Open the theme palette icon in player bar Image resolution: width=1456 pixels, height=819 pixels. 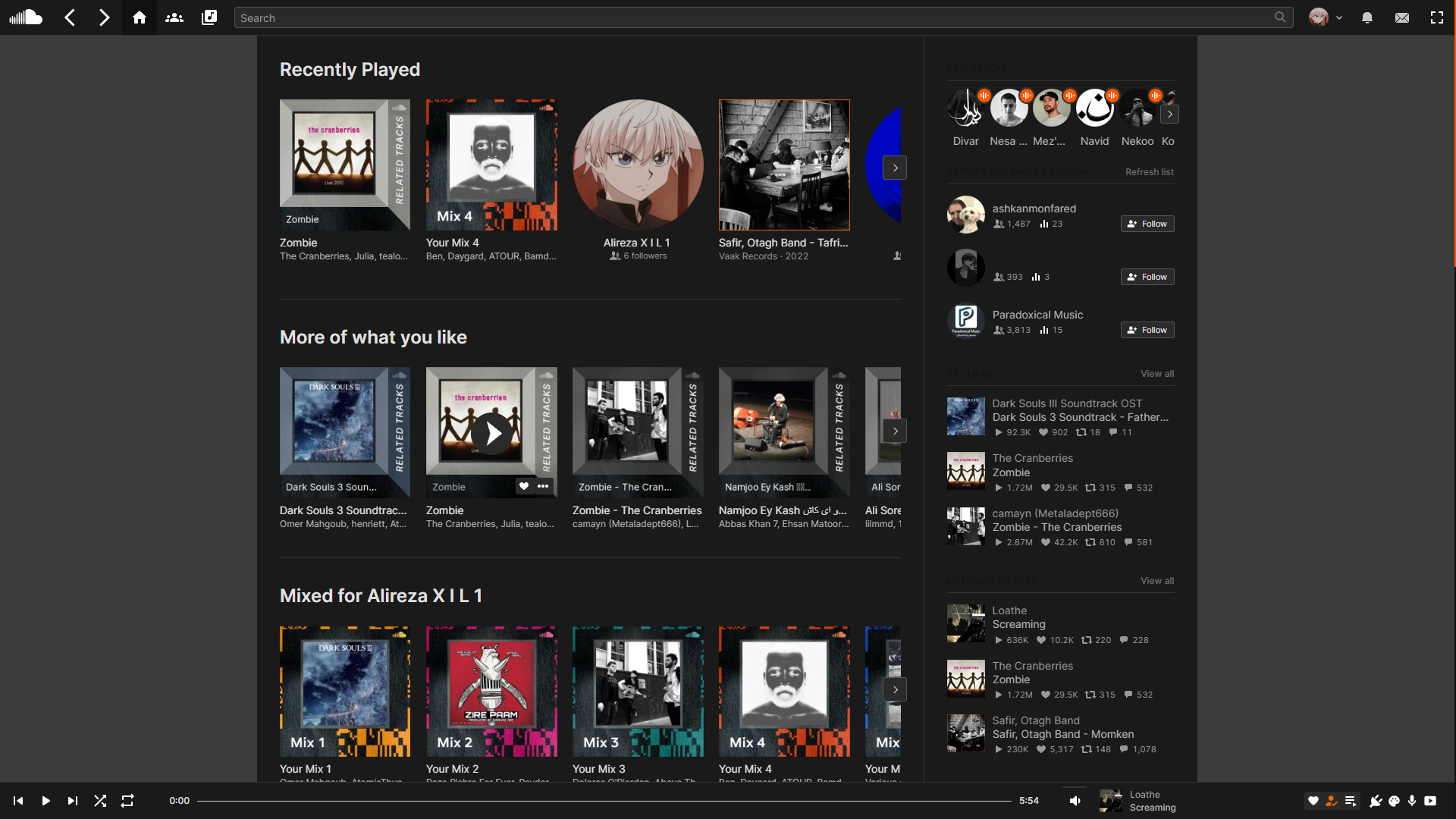tap(1394, 801)
